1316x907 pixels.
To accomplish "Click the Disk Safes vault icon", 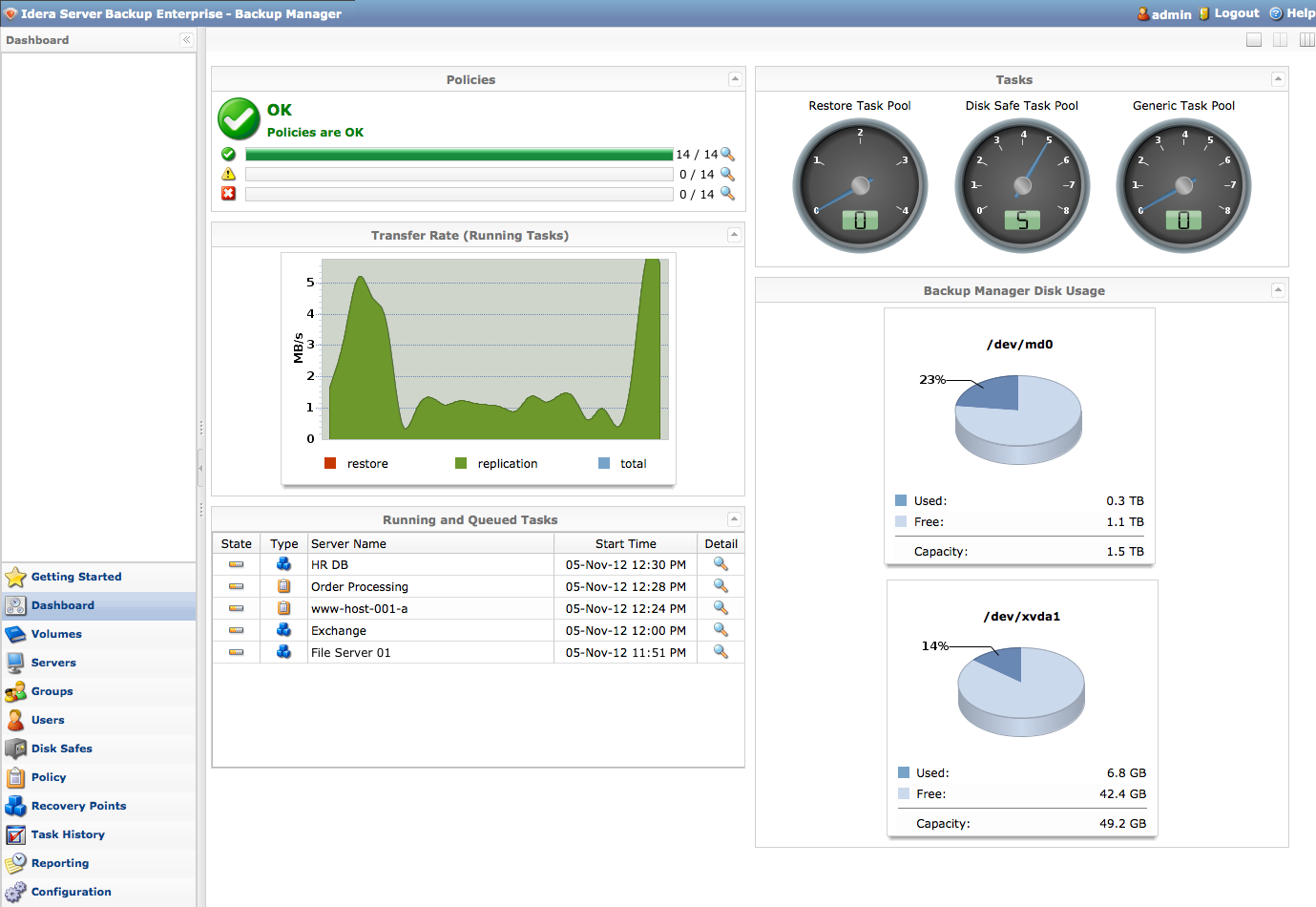I will [15, 749].
